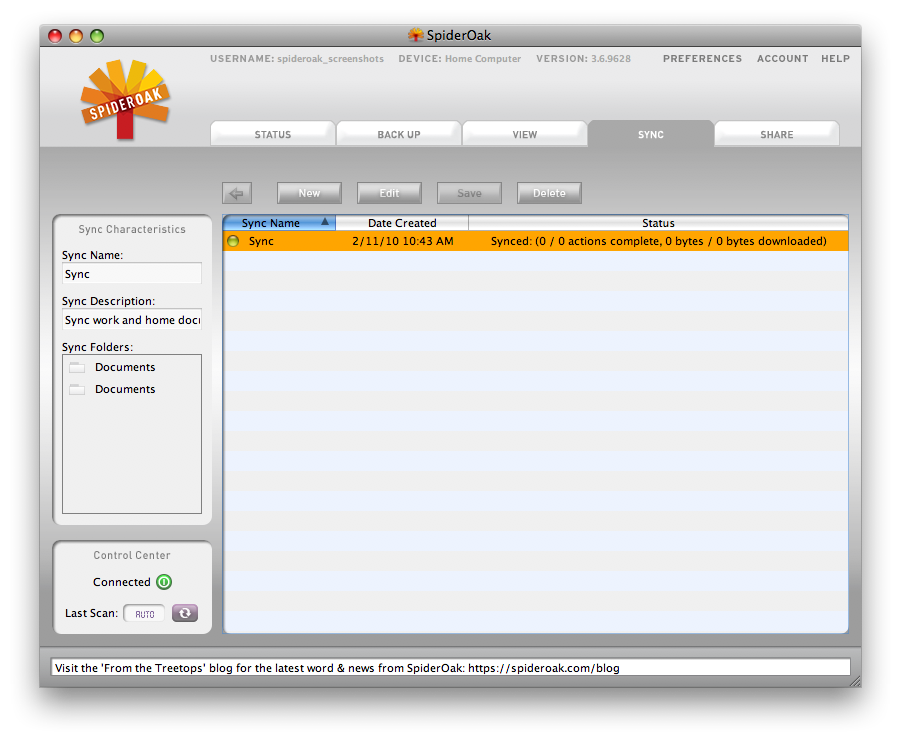The height and width of the screenshot is (742, 901).
Task: Click the Sync Description text field
Action: (132, 320)
